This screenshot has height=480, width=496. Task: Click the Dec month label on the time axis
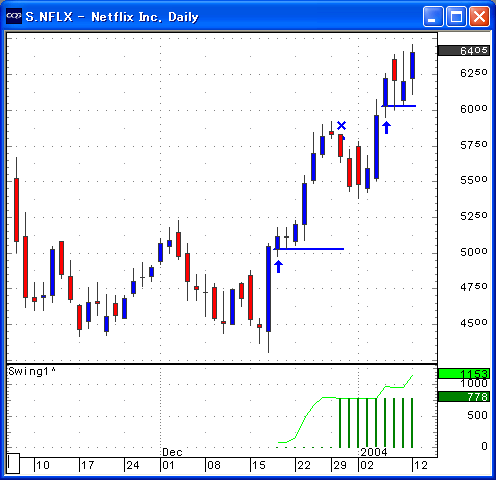pos(172,452)
